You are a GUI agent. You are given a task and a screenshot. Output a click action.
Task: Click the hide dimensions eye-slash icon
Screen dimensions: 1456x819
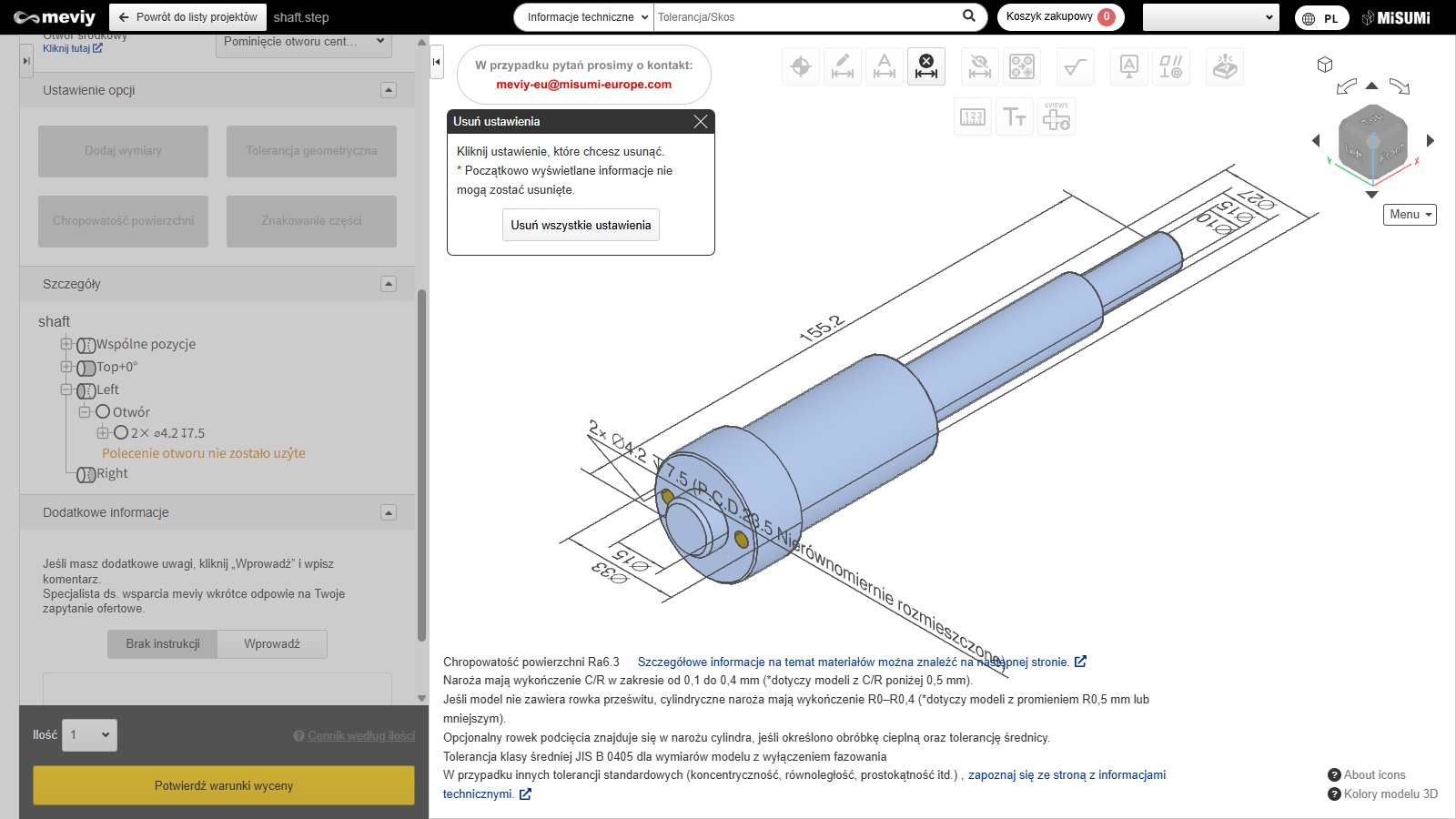coord(980,66)
